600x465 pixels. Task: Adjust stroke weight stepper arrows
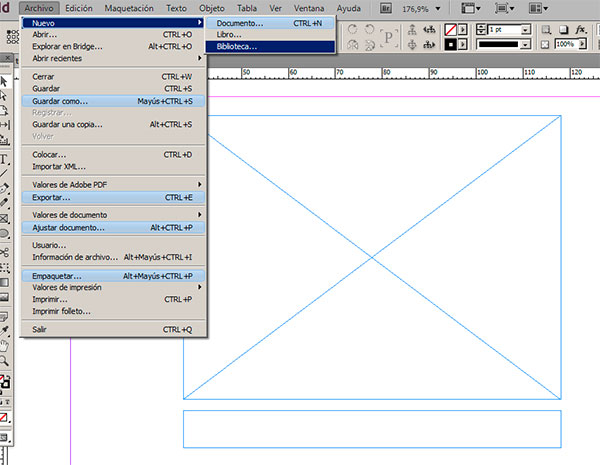tap(481, 29)
